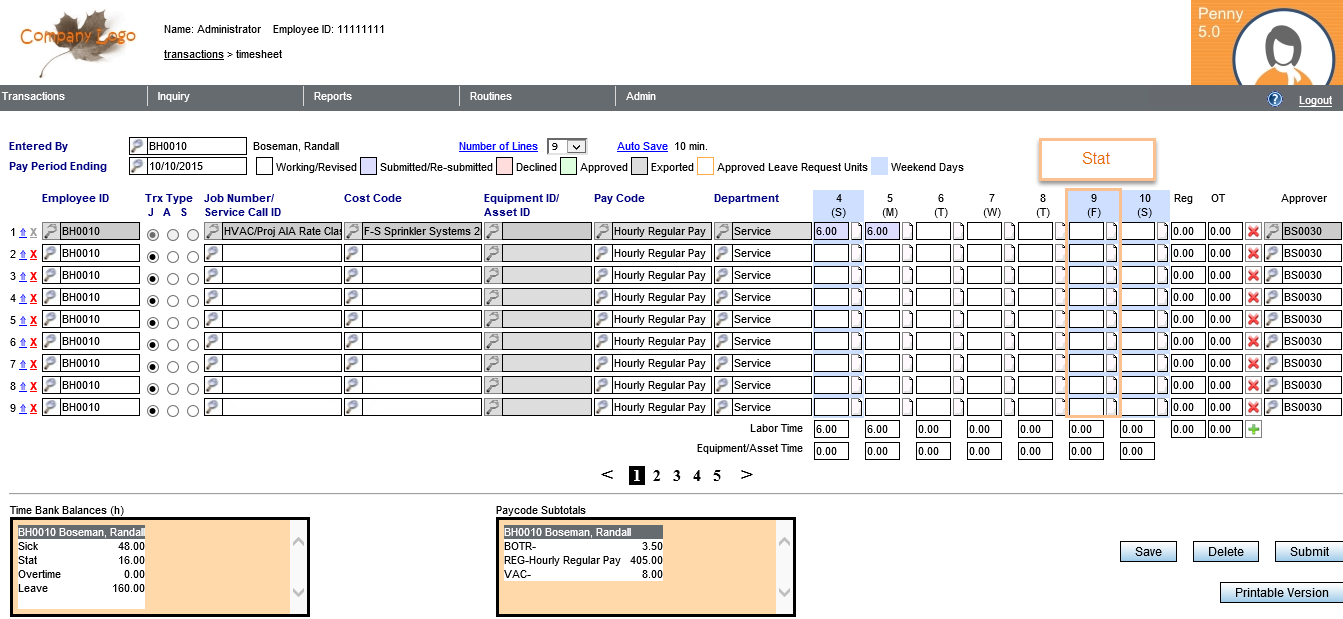Click Pay Period Ending lookup icon
The height and width of the screenshot is (619, 1343).
click(137, 166)
